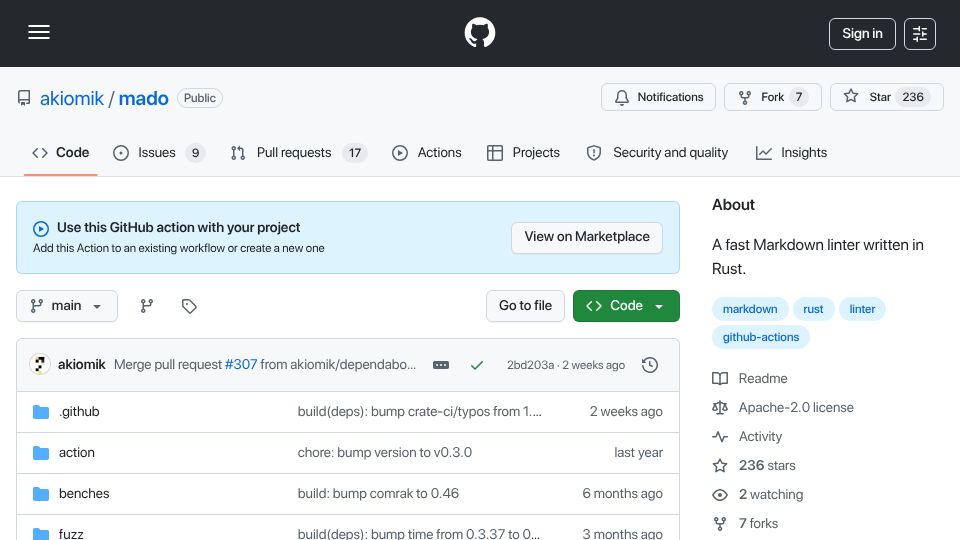Image resolution: width=960 pixels, height=540 pixels.
Task: Open the action folder
Action: 77,452
